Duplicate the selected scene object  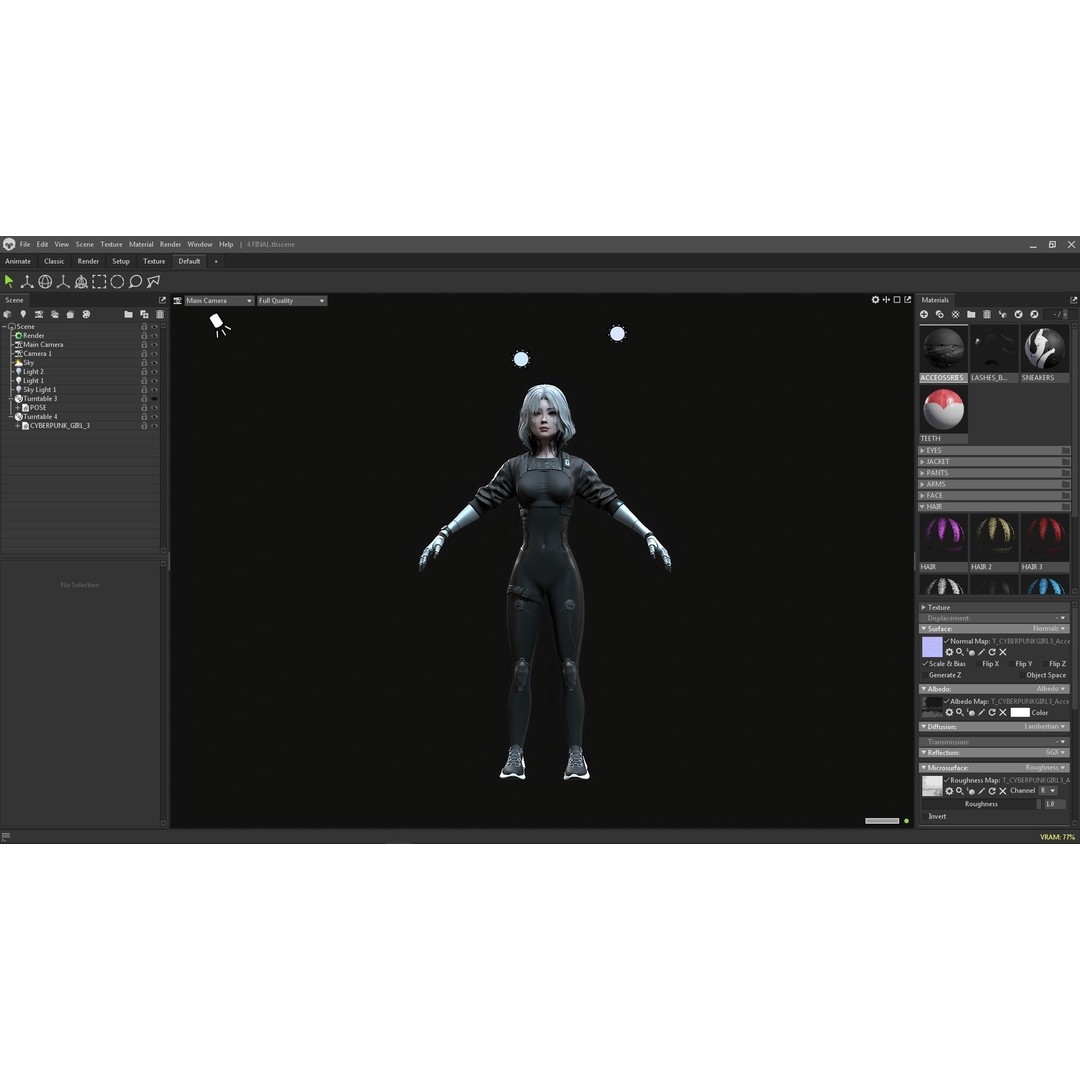click(144, 314)
